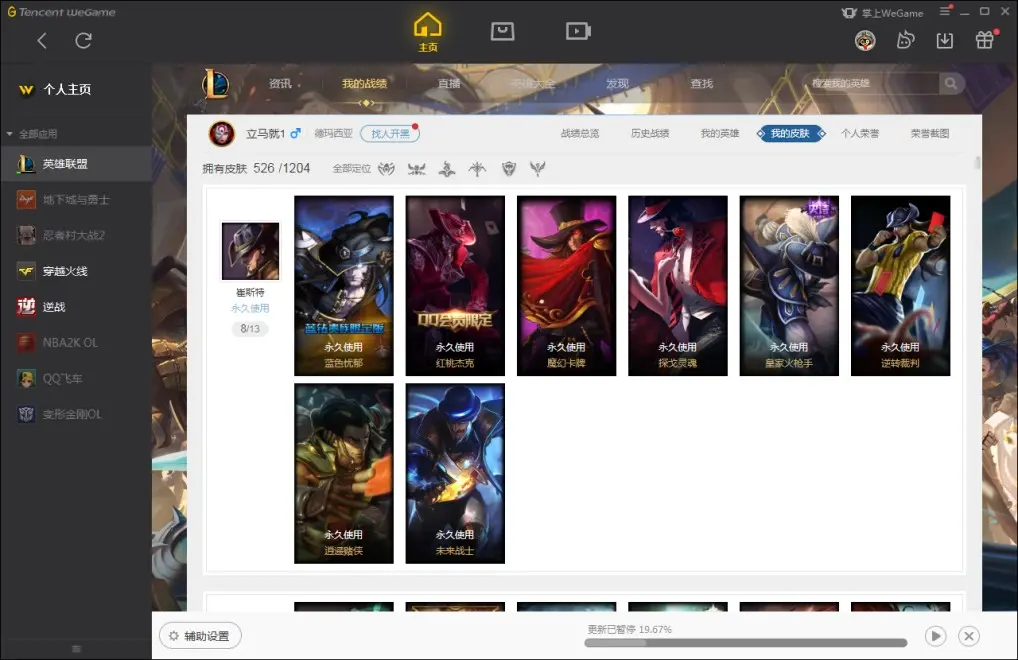
Task: Select 穿越火线 in the sidebar
Action: coord(77,271)
